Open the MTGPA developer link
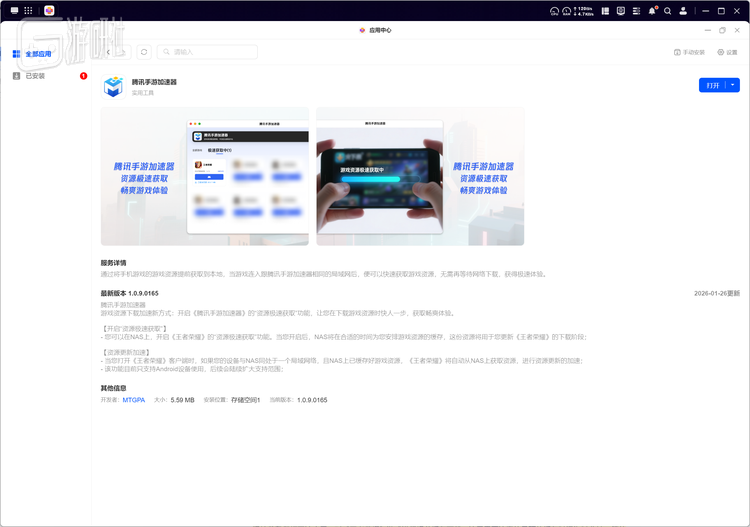Image resolution: width=750 pixels, height=527 pixels. coord(133,400)
